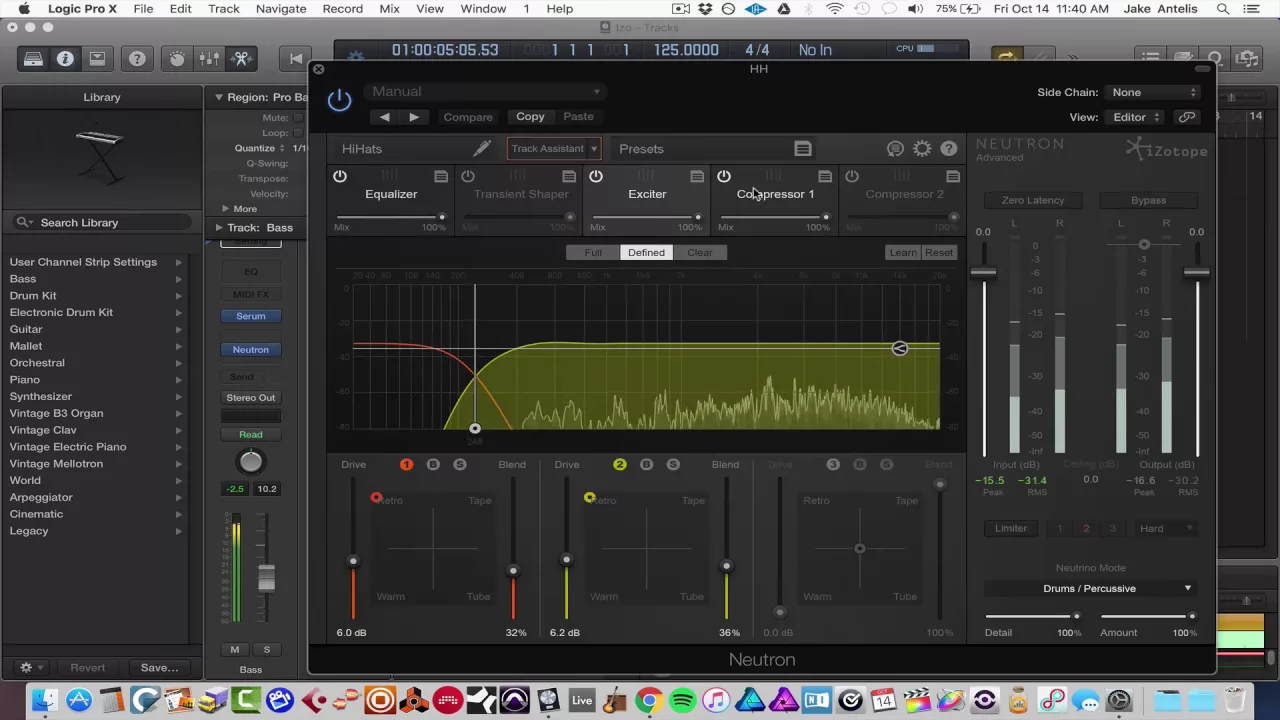Solo Exciter band 2
The image size is (1280, 720).
[673, 465]
